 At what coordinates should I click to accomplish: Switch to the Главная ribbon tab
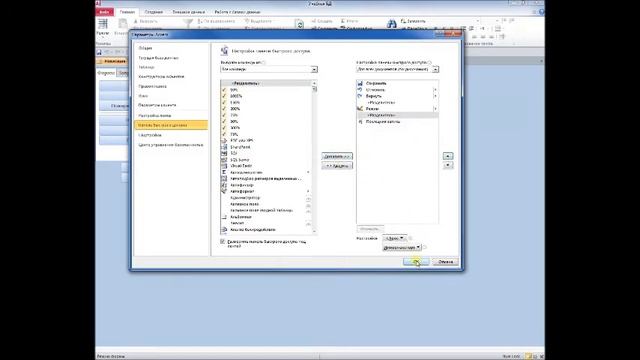(x=127, y=12)
